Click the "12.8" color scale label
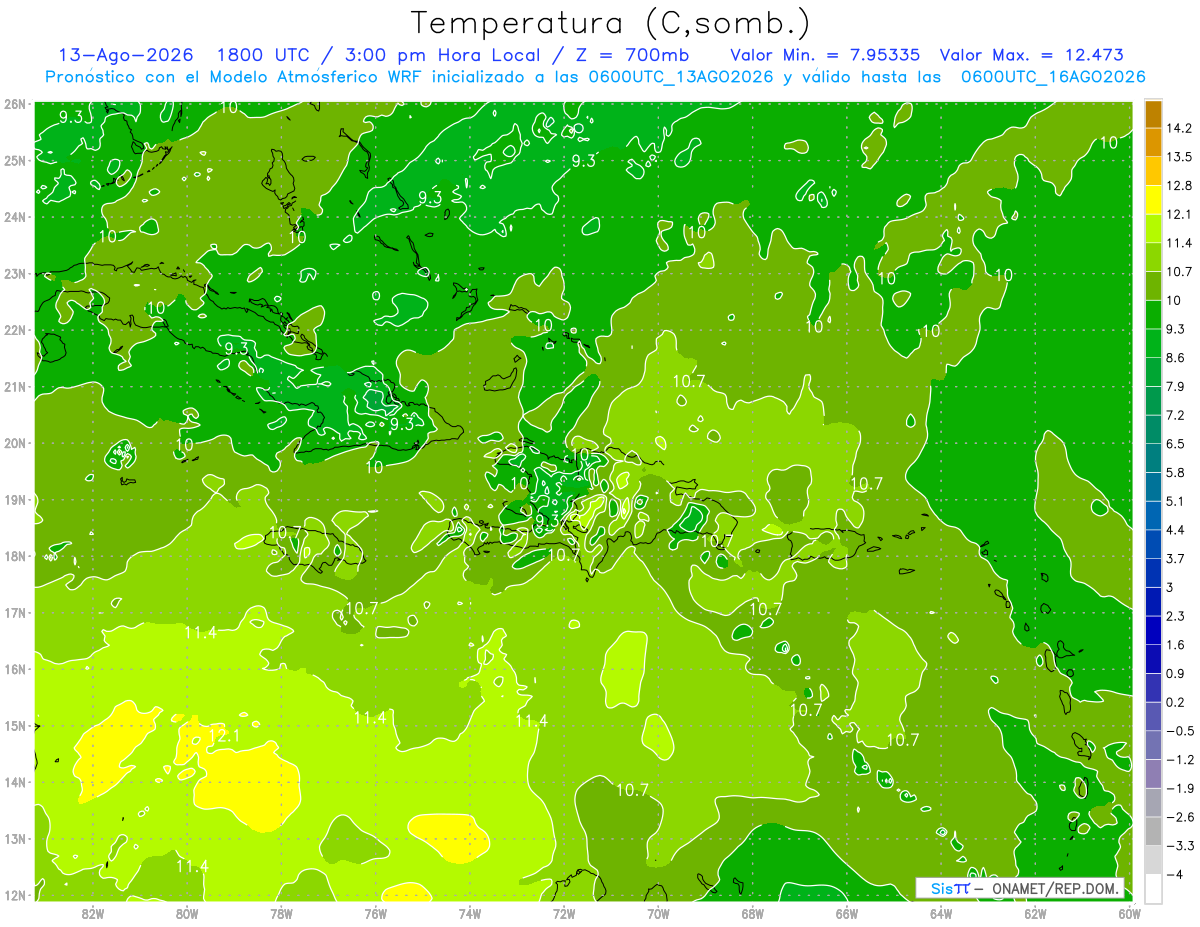The width and height of the screenshot is (1200, 927). pyautogui.click(x=1179, y=186)
